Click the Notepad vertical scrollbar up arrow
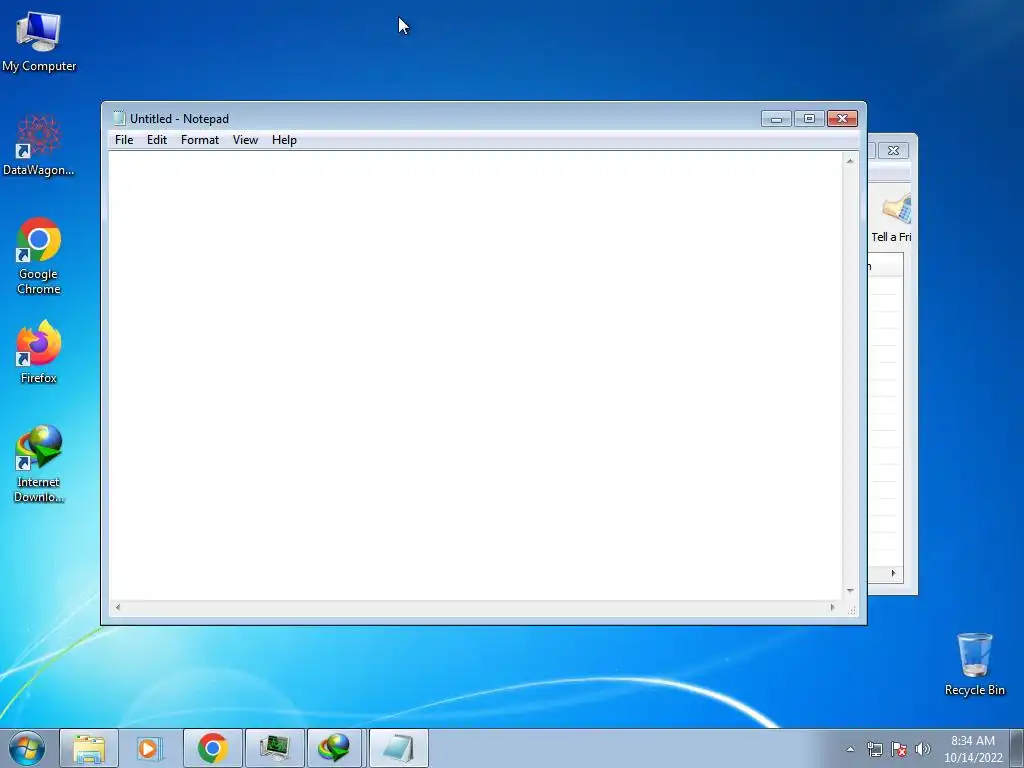The width and height of the screenshot is (1024, 768). click(x=850, y=161)
